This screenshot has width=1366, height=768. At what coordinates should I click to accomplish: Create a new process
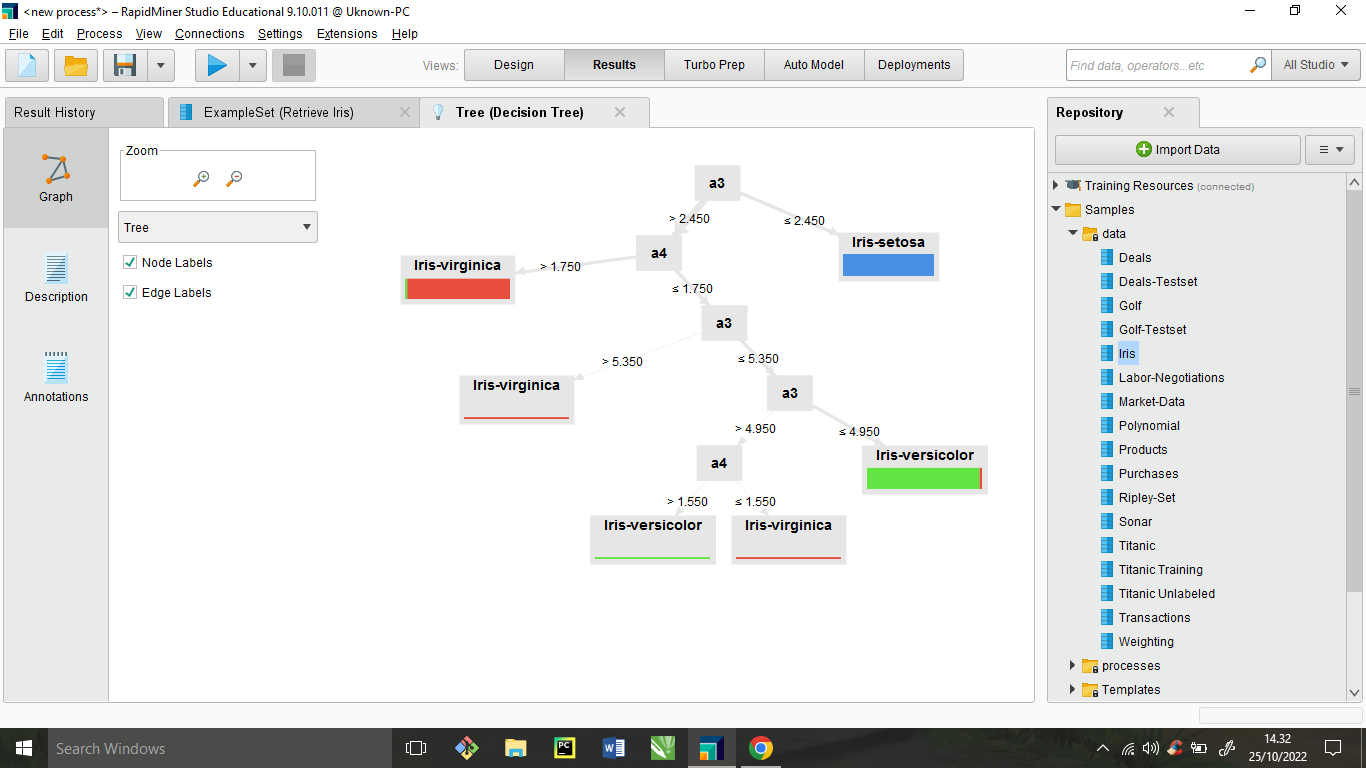click(26, 64)
